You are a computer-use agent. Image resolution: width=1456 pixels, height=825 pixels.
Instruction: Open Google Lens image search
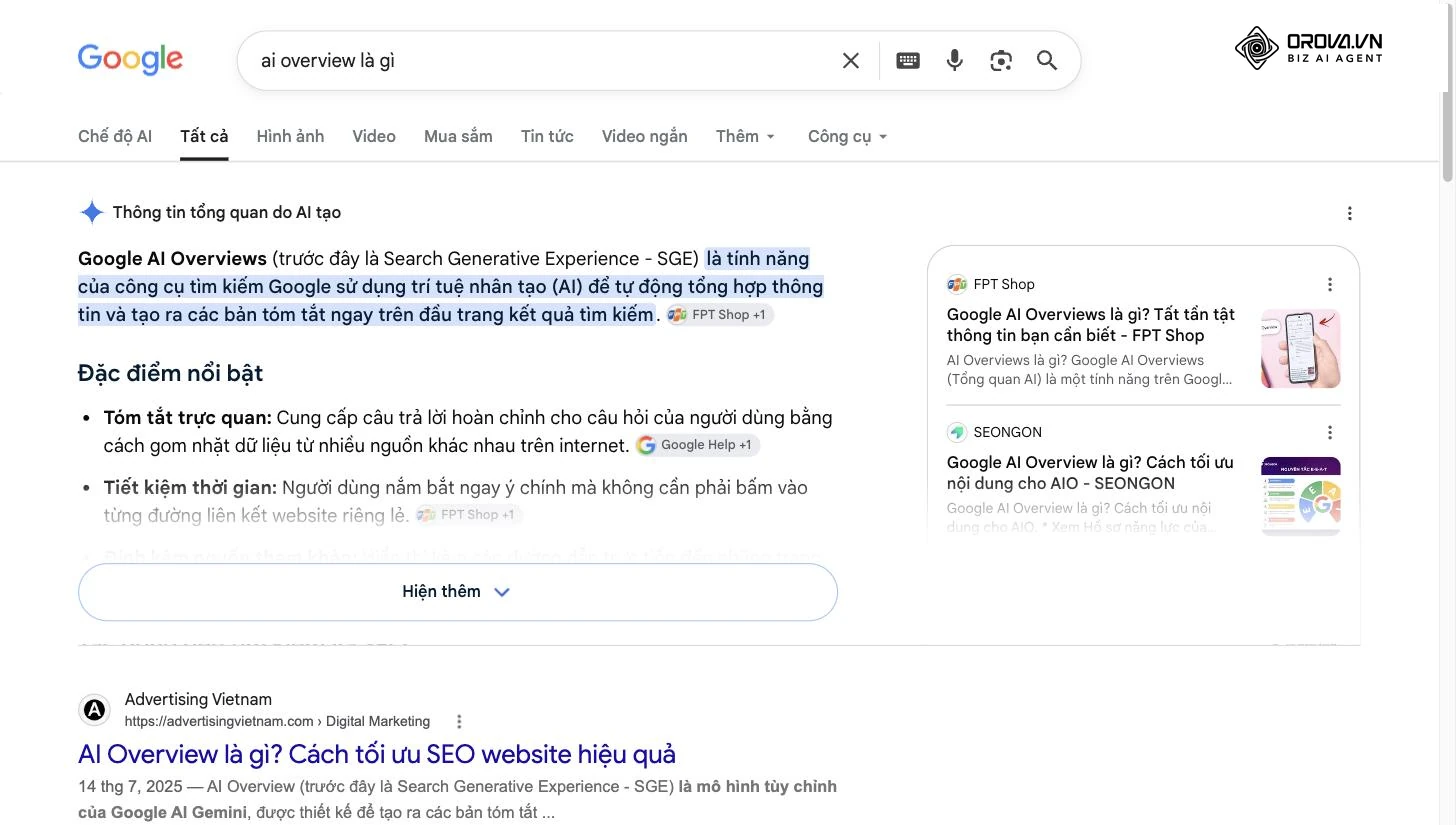pyautogui.click(x=1001, y=60)
